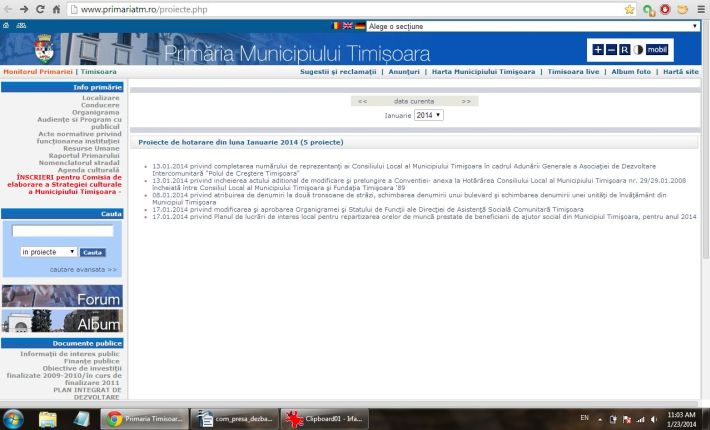Click the Cauta search button
This screenshot has width=710, height=430.
pyautogui.click(x=92, y=253)
